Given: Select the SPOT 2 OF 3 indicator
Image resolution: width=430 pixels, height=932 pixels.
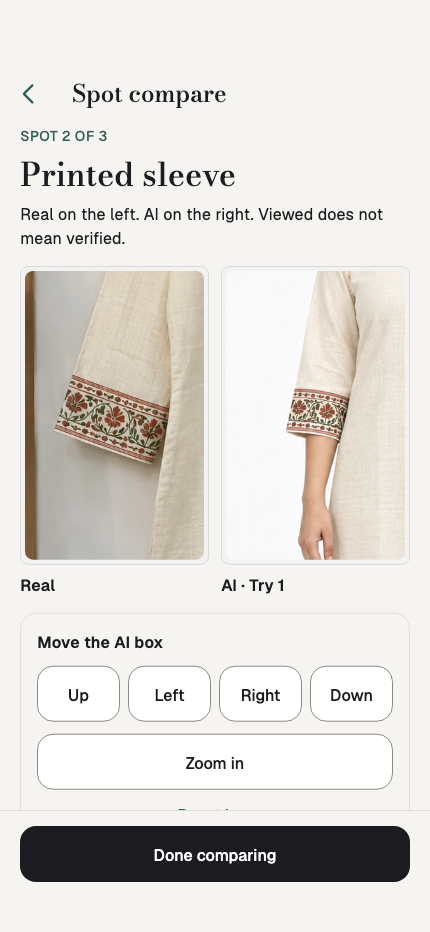Looking at the screenshot, I should pos(64,136).
